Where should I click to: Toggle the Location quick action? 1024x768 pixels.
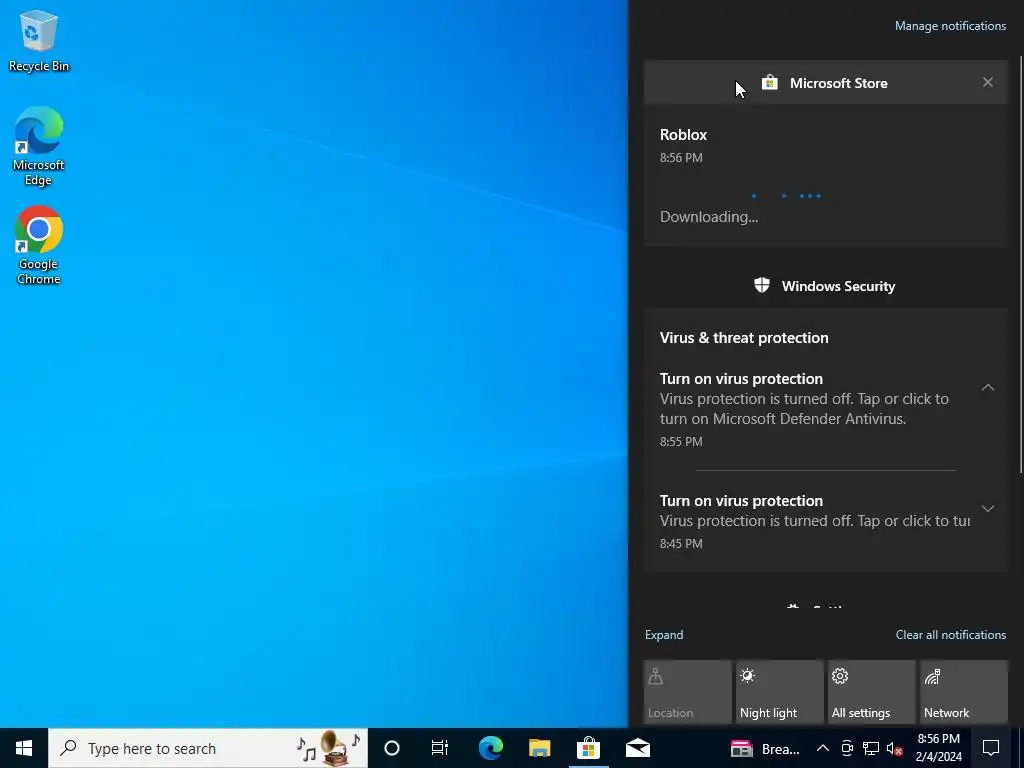click(x=687, y=692)
